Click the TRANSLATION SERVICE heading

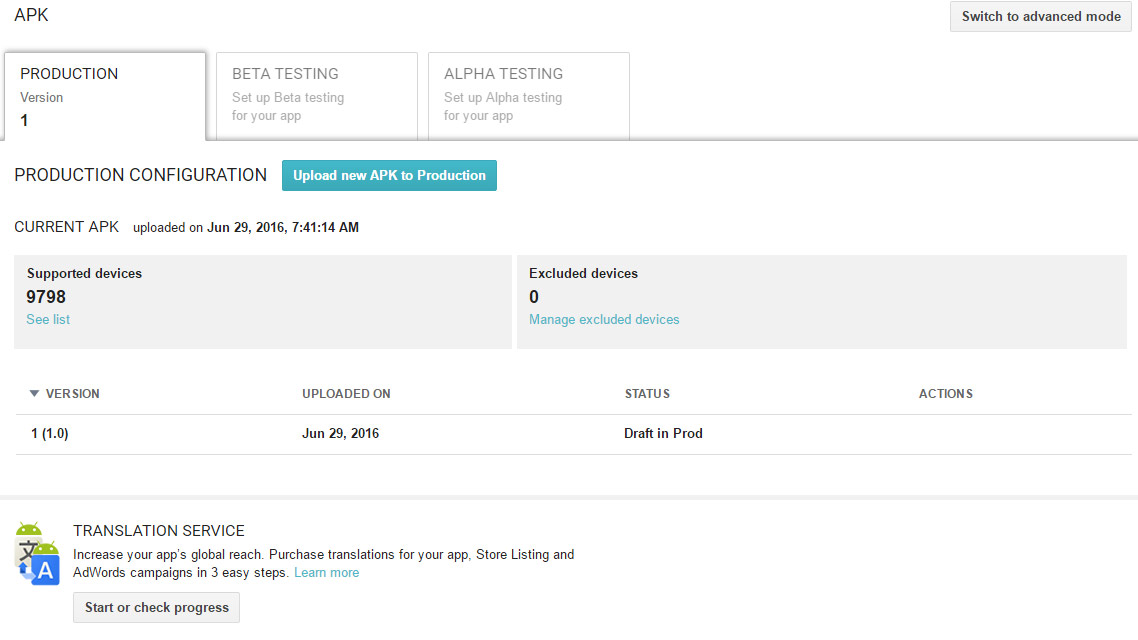(x=159, y=531)
